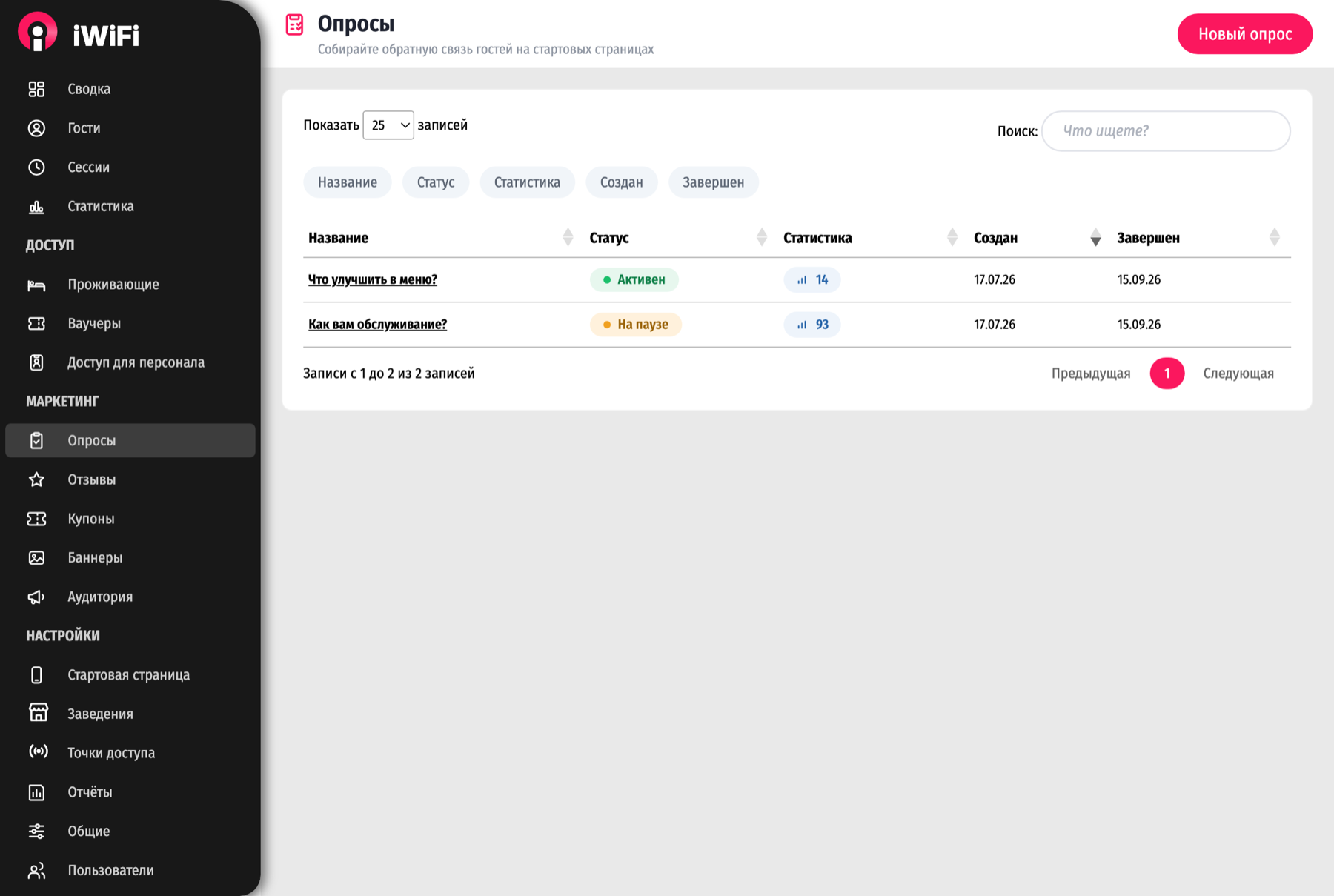Image resolution: width=1334 pixels, height=896 pixels.
Task: Click the Гости person icon
Action: click(x=36, y=128)
